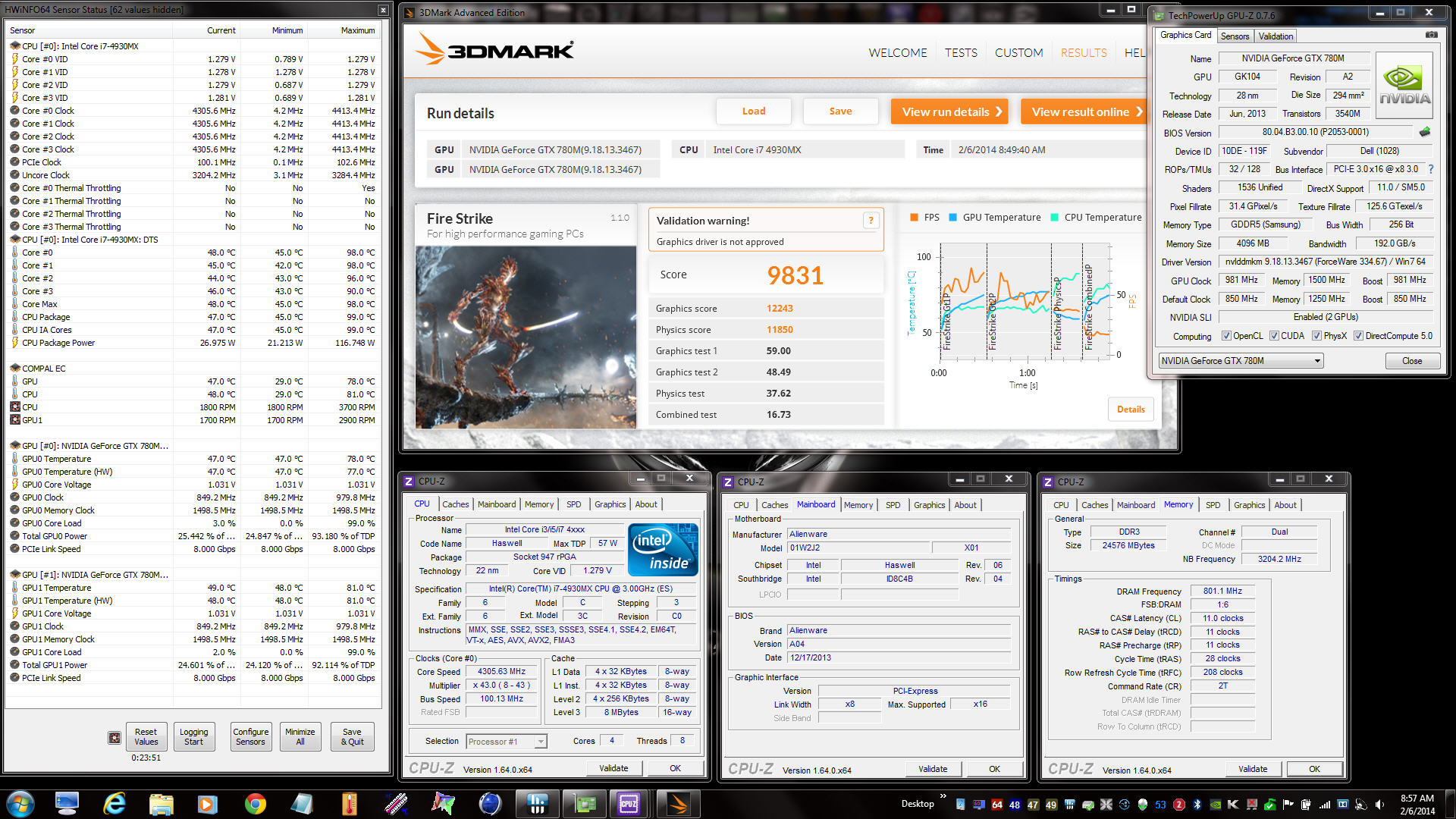Click the Bluetooth tray icon
Image resolution: width=1456 pixels, height=819 pixels.
coord(1197,804)
